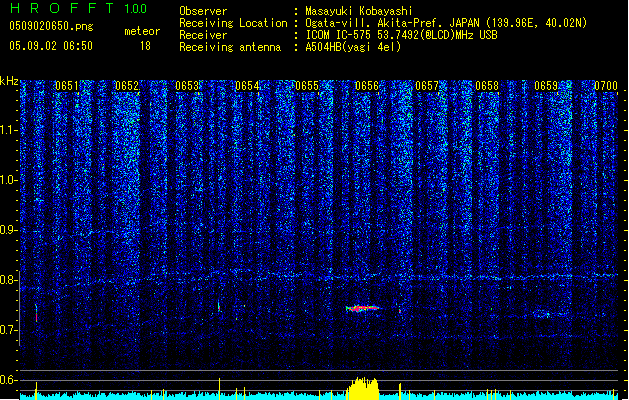Screen dimensions: 629x400
Task: Click the Receiving Location label
Action: coord(233,23)
